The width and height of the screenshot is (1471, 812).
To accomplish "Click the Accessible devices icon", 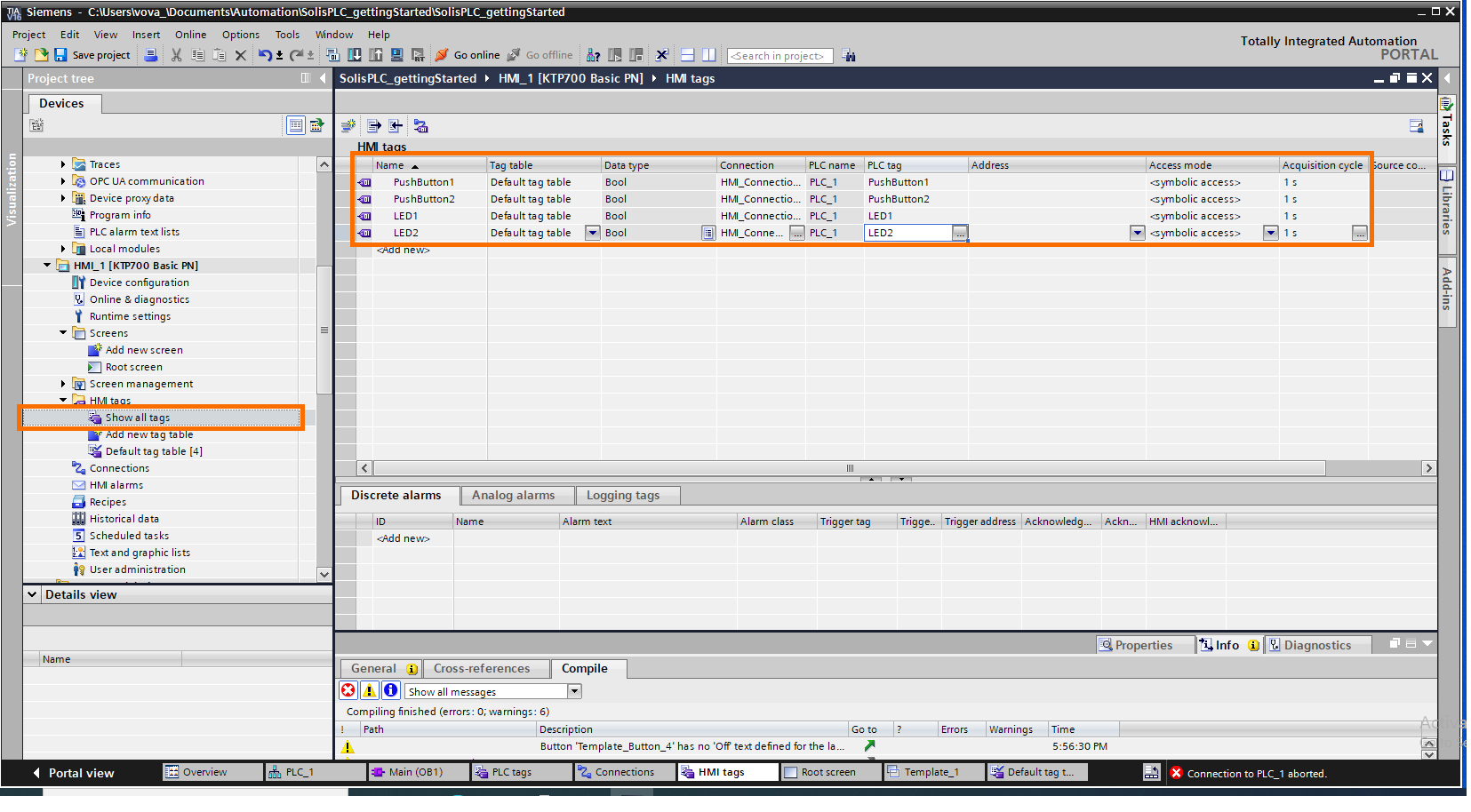I will [593, 55].
